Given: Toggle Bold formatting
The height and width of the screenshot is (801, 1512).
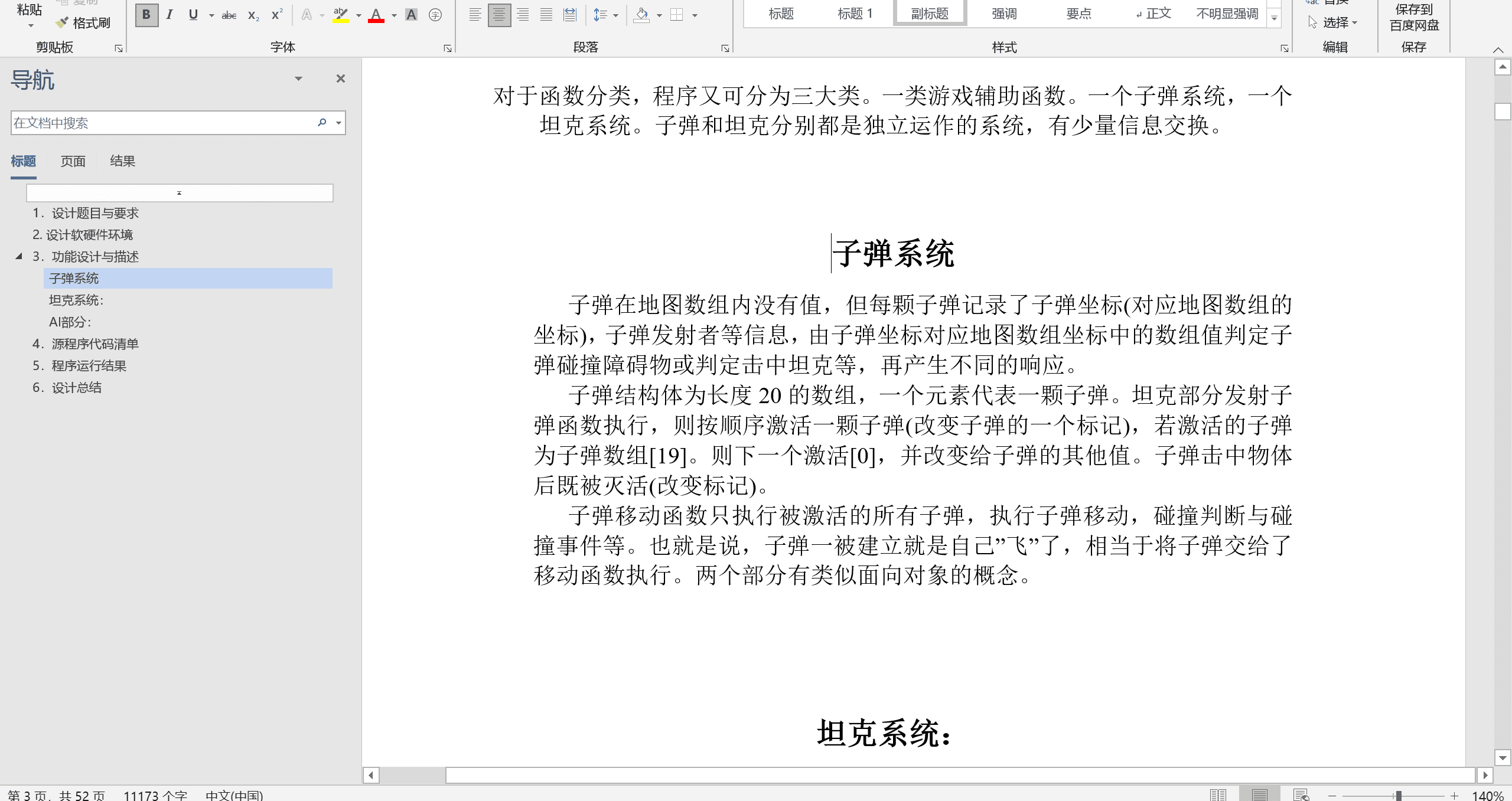Looking at the screenshot, I should click(x=146, y=15).
